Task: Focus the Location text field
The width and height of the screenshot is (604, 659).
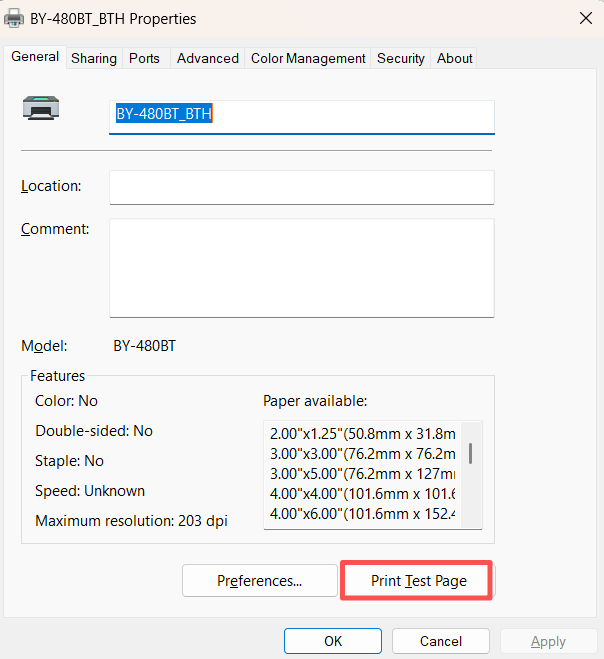Action: 302,187
